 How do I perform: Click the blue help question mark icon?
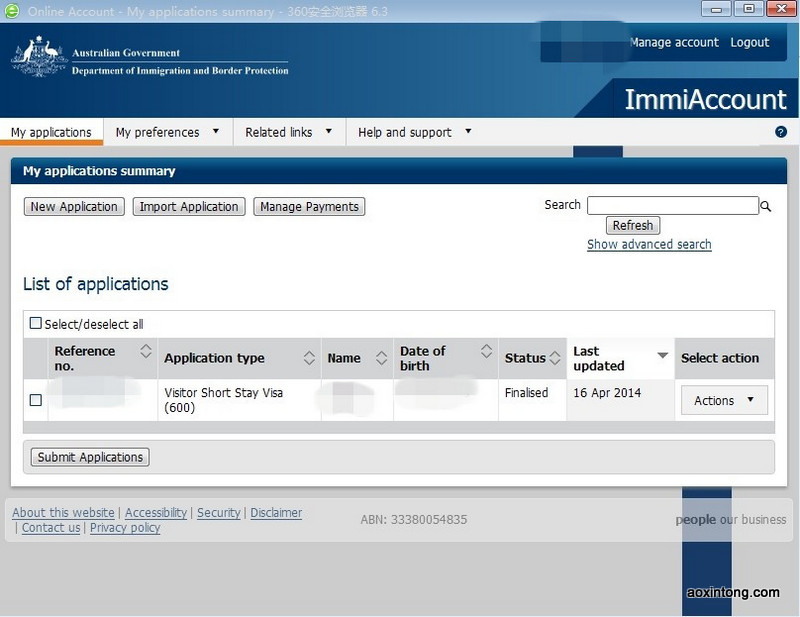(x=781, y=132)
